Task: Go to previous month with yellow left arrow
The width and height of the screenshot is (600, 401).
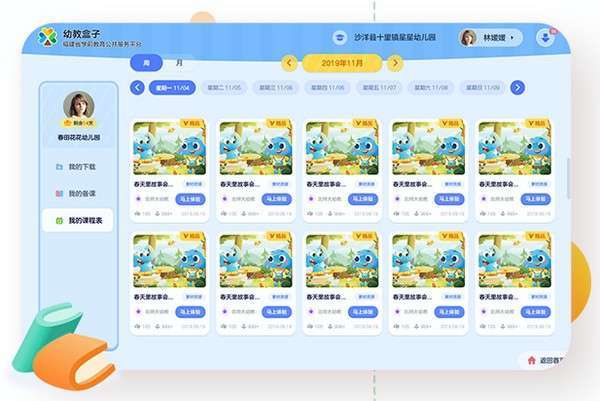Action: 289,63
